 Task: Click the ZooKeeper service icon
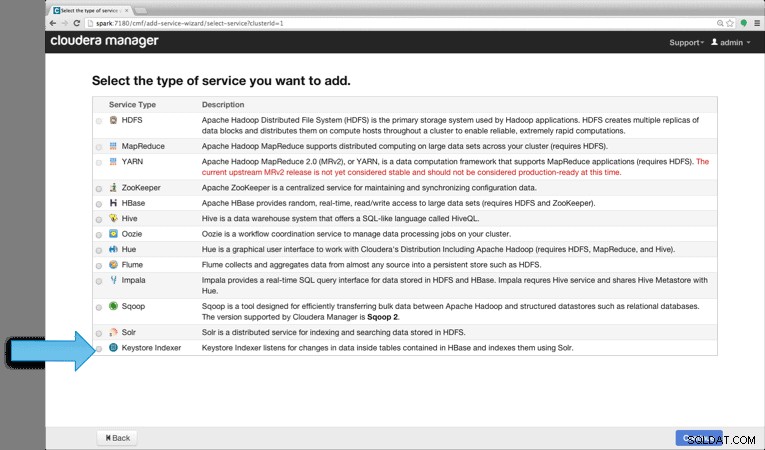[113, 187]
